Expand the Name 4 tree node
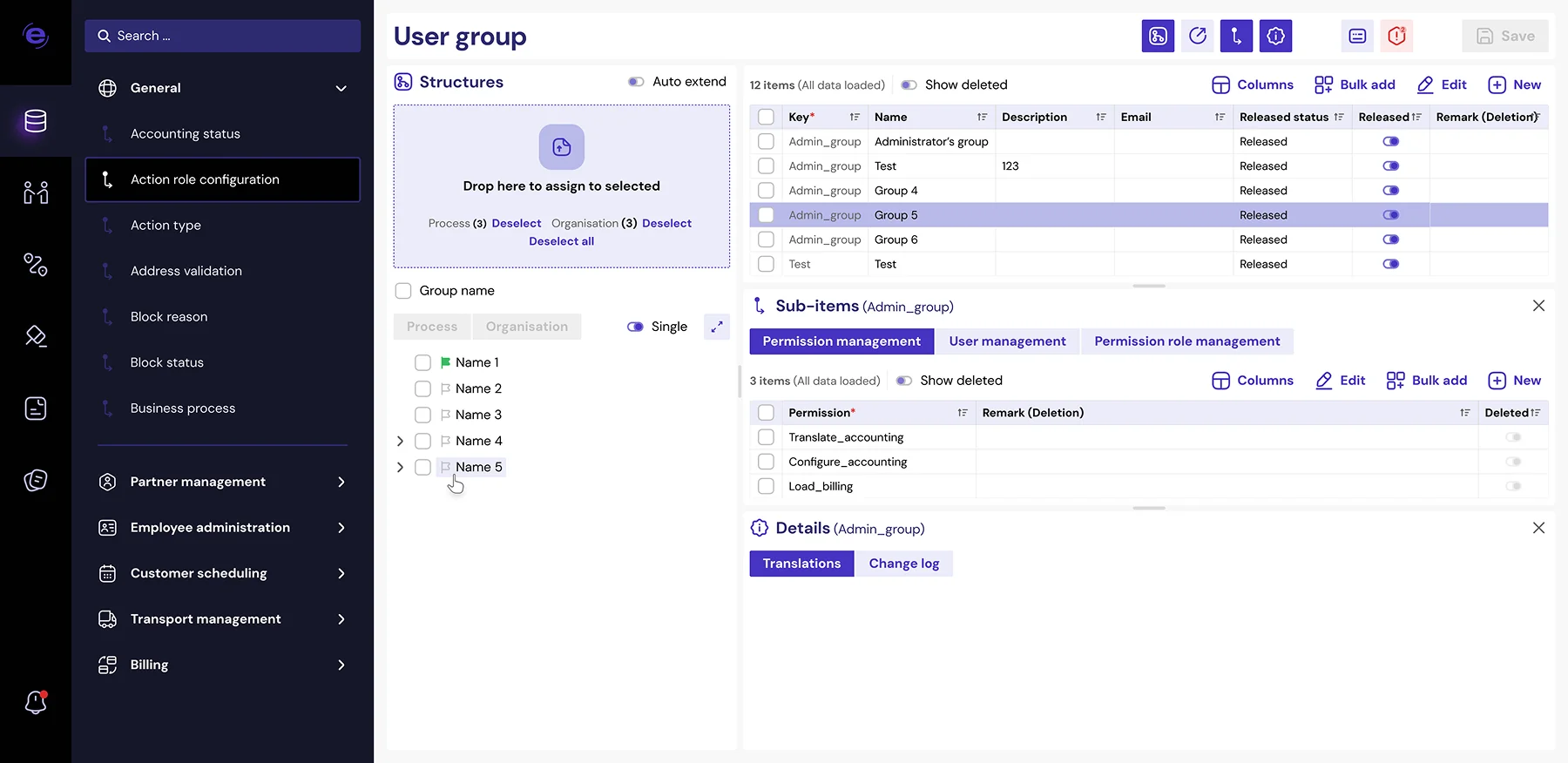This screenshot has width=1568, height=763. coord(400,441)
